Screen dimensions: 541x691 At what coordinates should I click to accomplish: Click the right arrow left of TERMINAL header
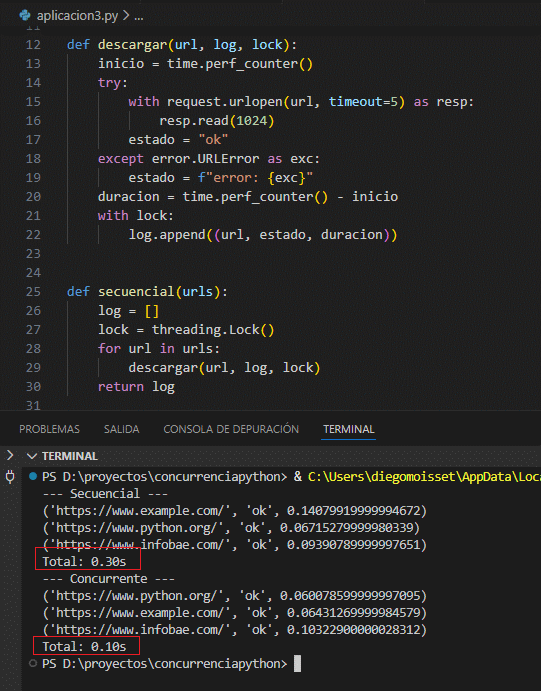click(x=10, y=456)
